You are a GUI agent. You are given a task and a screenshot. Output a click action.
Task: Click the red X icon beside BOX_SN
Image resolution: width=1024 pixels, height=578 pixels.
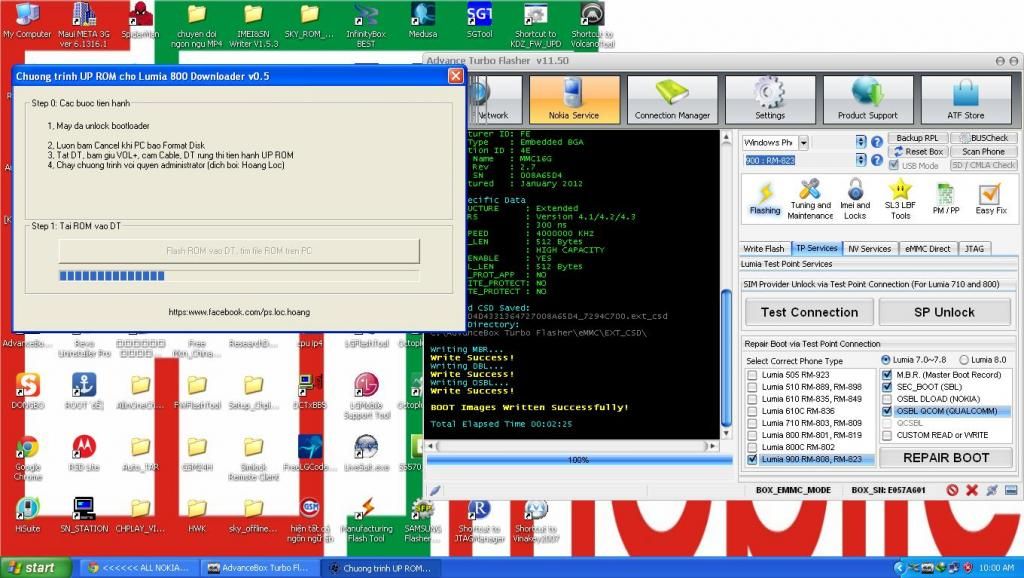pyautogui.click(x=972, y=490)
